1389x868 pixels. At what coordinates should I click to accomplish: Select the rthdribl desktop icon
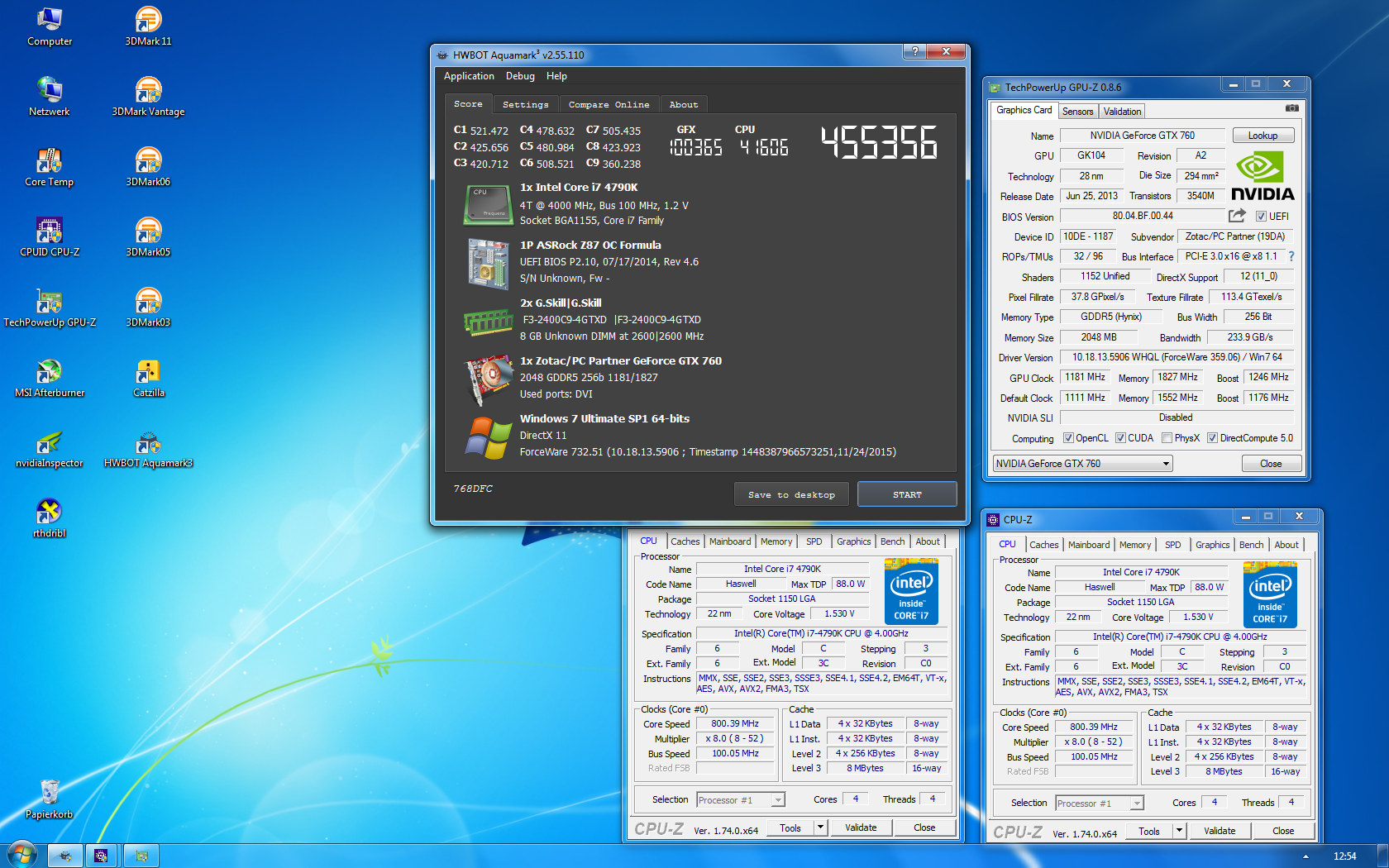pos(50,518)
